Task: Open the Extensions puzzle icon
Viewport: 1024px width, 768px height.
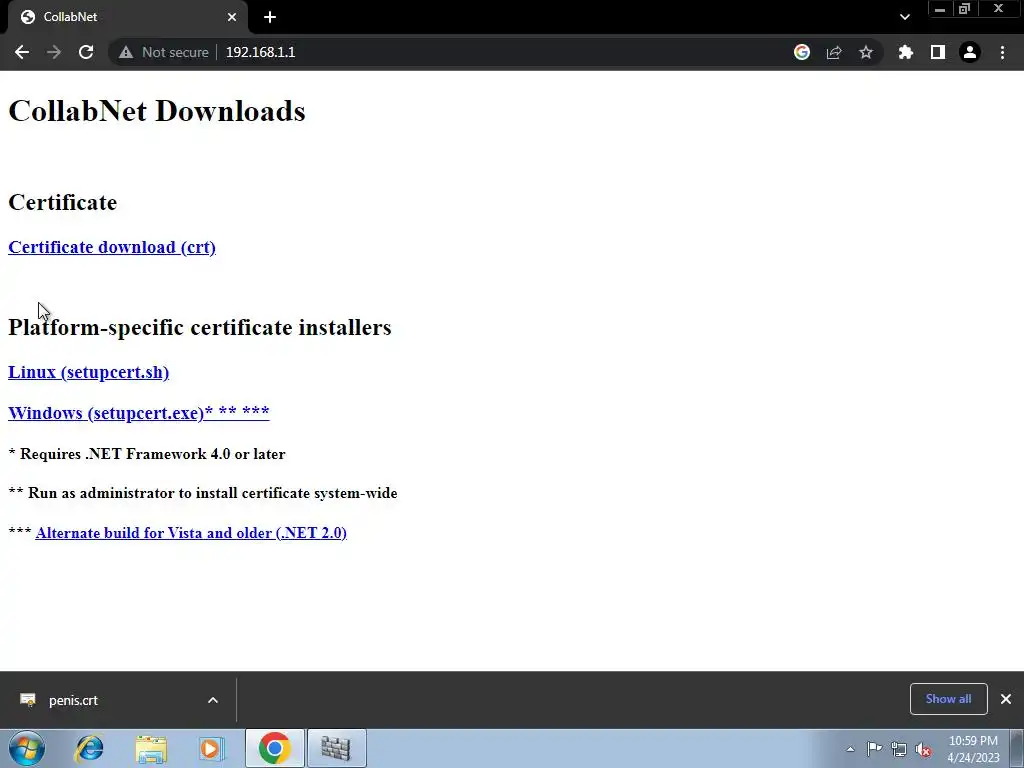Action: [905, 52]
